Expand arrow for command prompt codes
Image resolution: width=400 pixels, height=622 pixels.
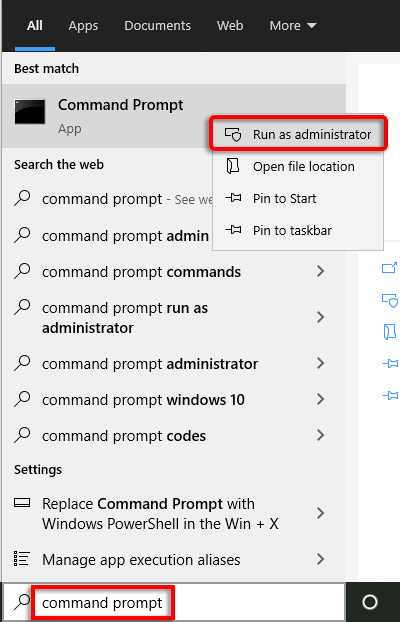coord(320,436)
